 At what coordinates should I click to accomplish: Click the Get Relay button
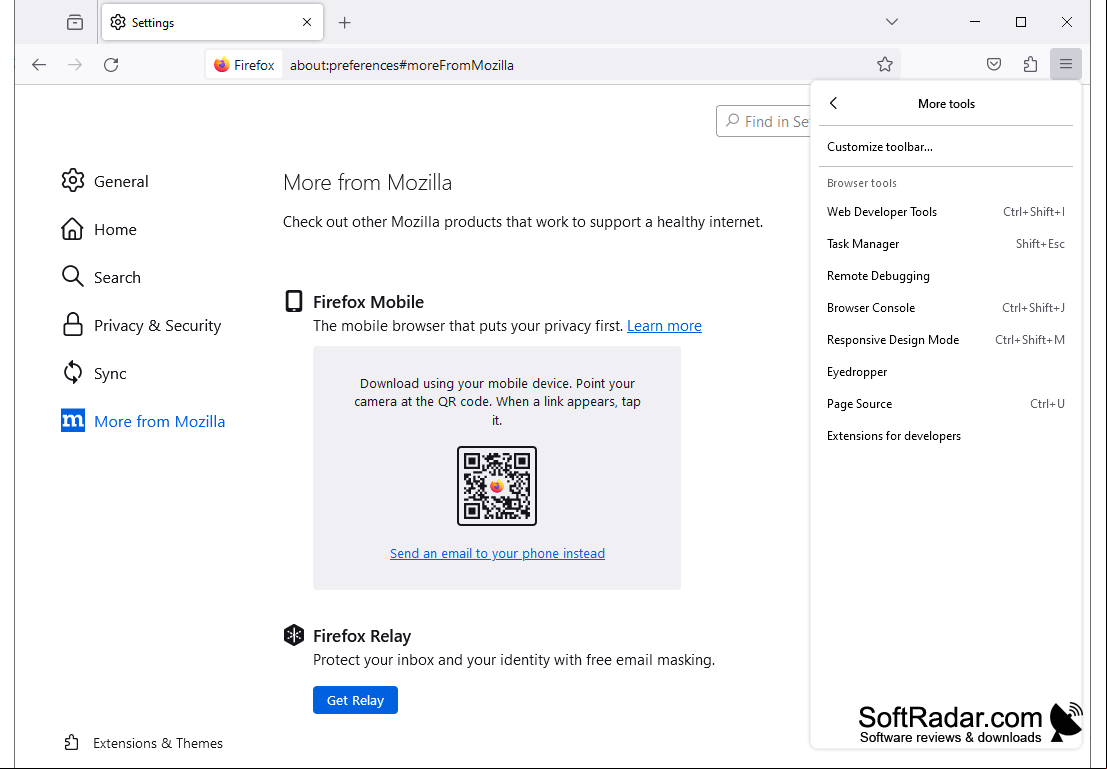[x=355, y=700]
